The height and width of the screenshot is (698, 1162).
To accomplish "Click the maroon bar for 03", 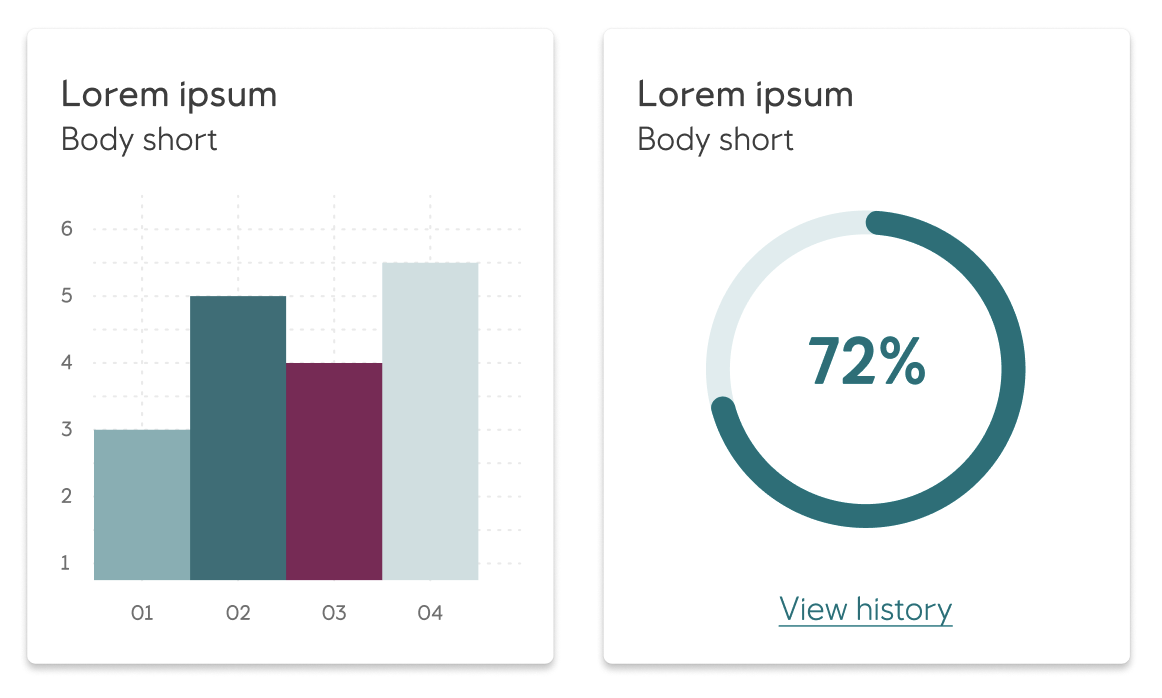I will tap(334, 471).
